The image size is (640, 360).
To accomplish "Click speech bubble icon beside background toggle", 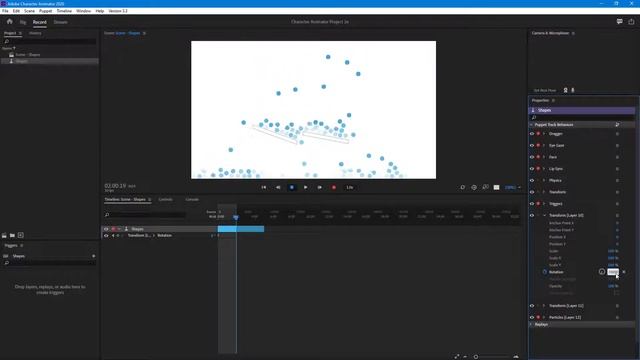I will (485, 187).
